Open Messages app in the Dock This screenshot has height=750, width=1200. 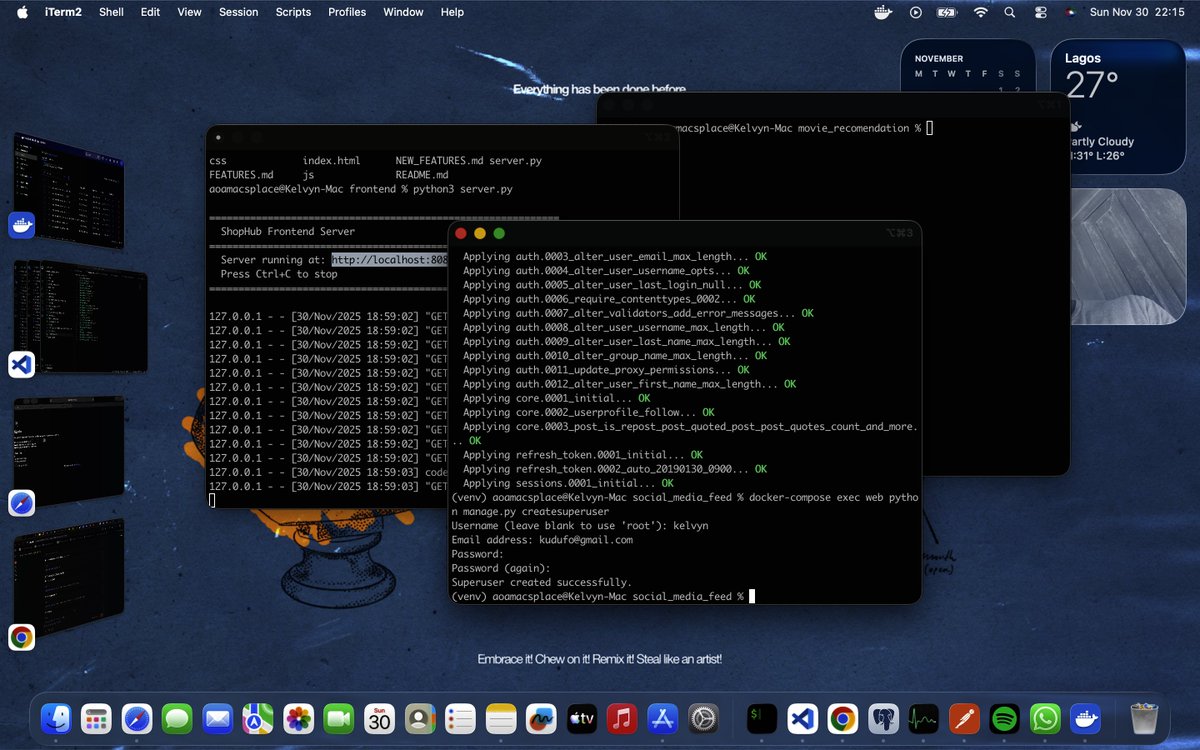click(177, 717)
